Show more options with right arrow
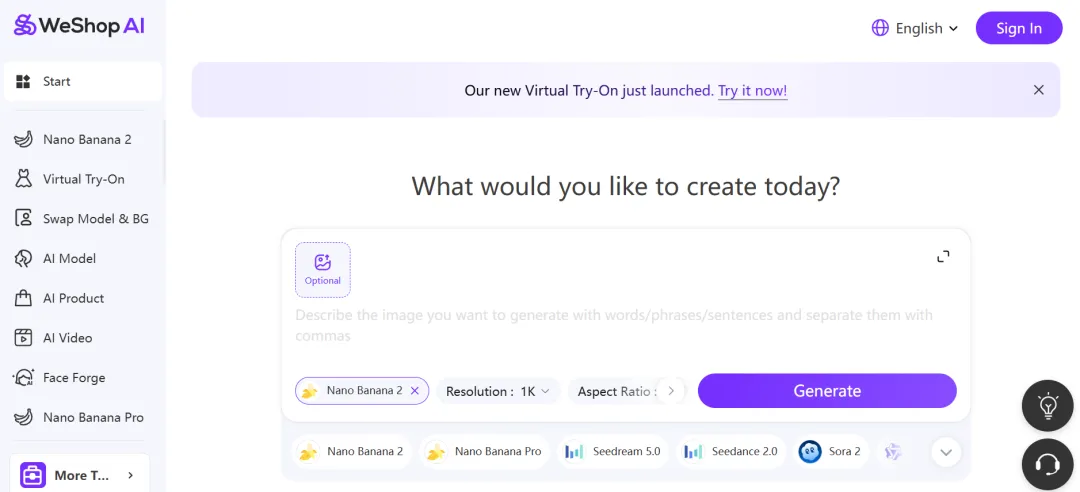The image size is (1080, 492). click(671, 391)
